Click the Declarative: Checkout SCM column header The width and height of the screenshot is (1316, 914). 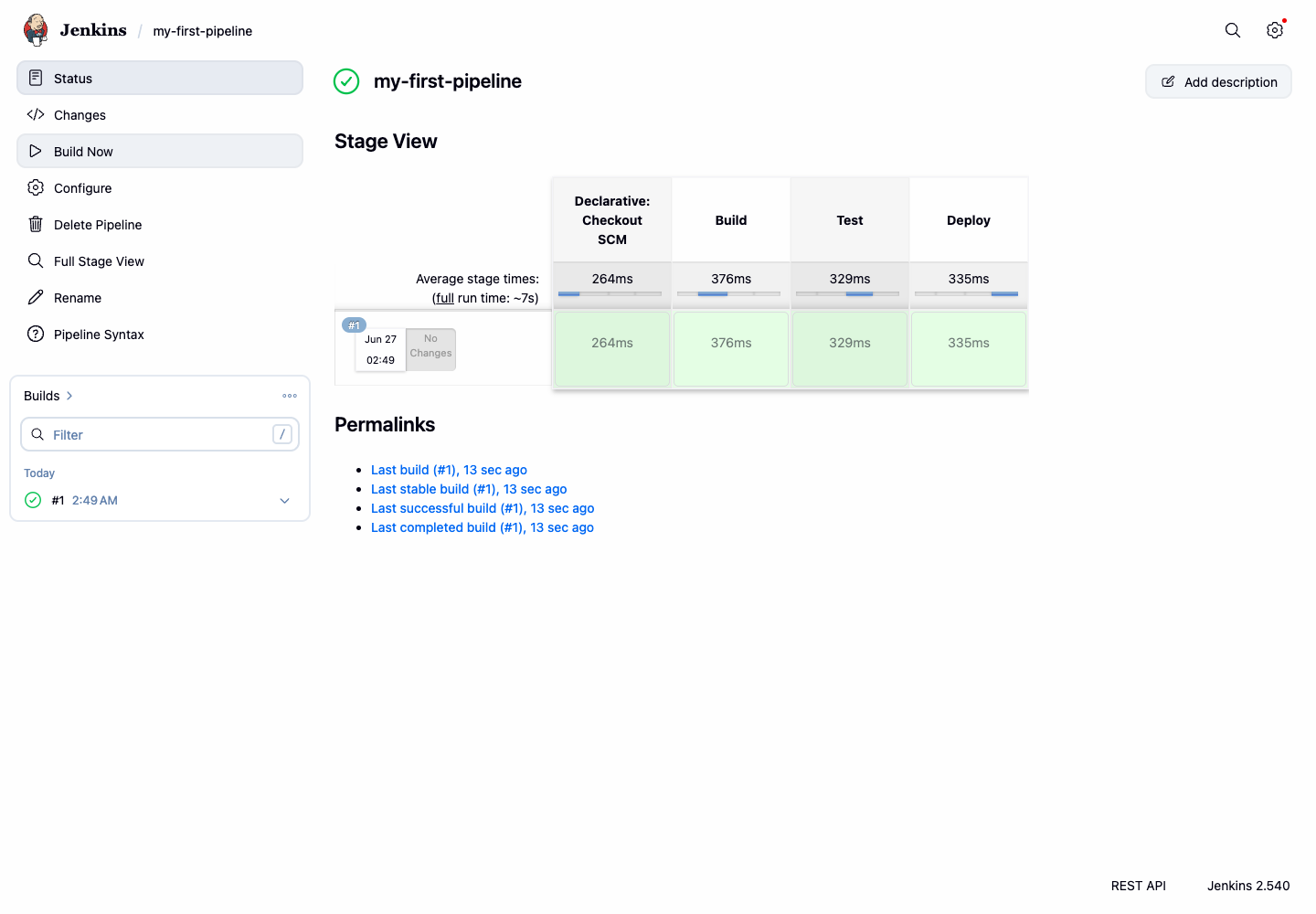[612, 220]
